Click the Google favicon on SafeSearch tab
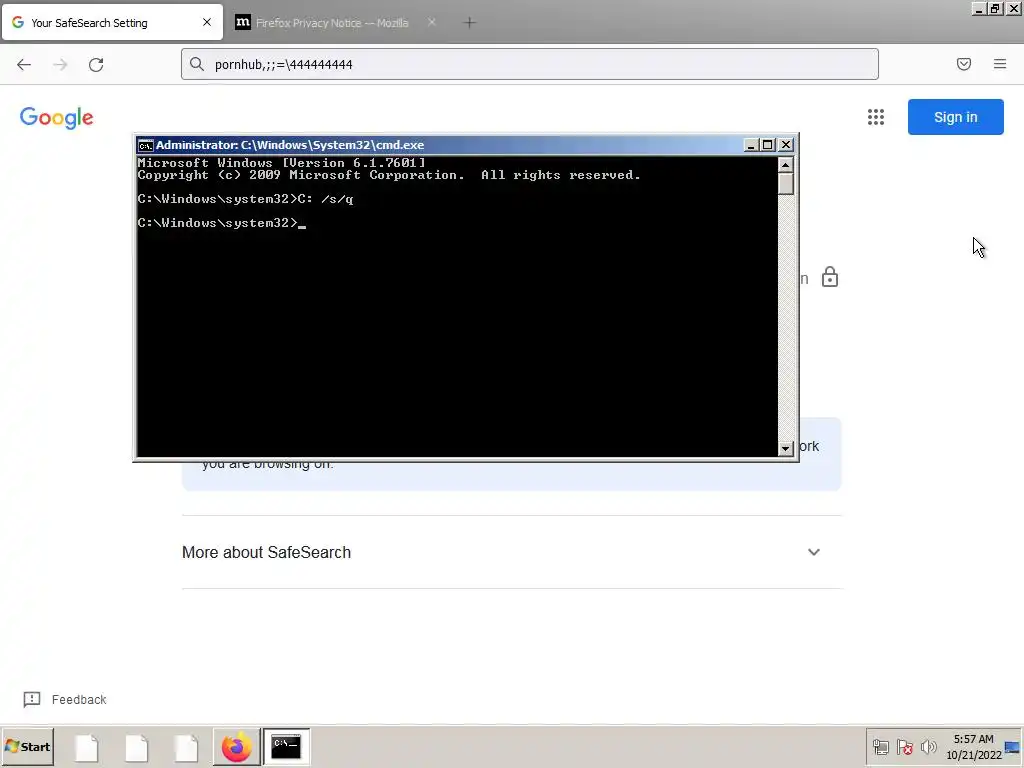 coord(18,22)
